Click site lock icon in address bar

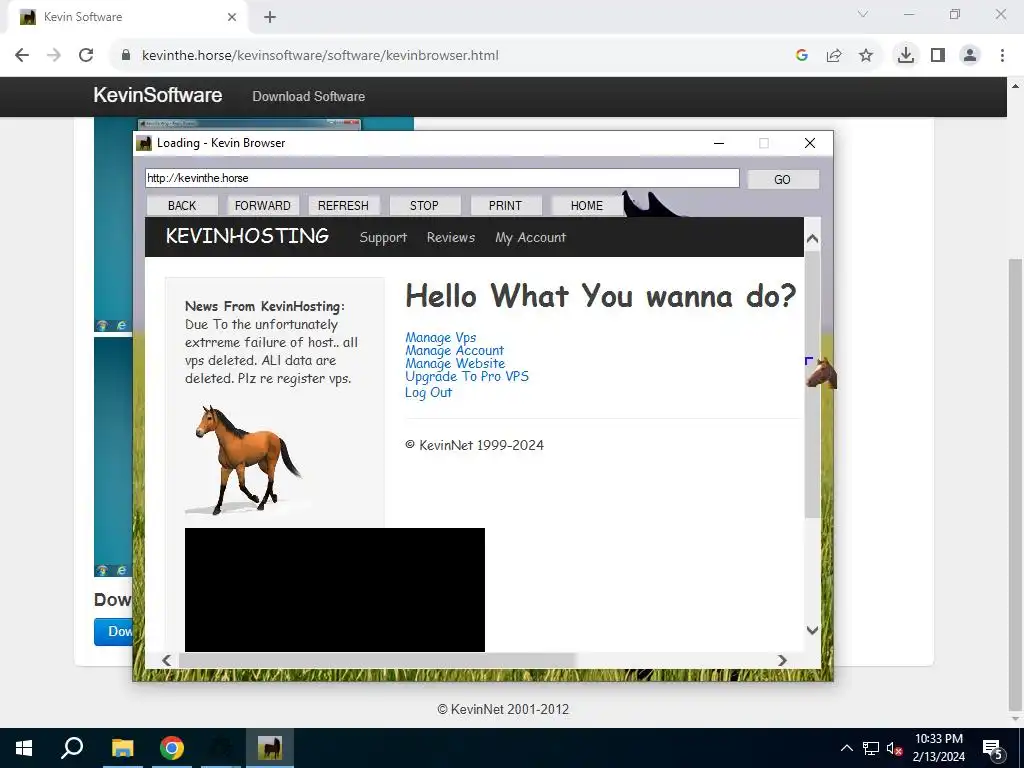point(126,56)
